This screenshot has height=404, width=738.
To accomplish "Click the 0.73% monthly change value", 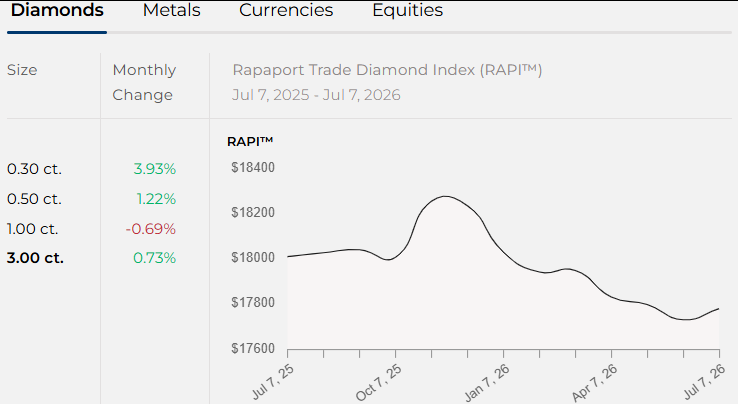I will point(154,258).
